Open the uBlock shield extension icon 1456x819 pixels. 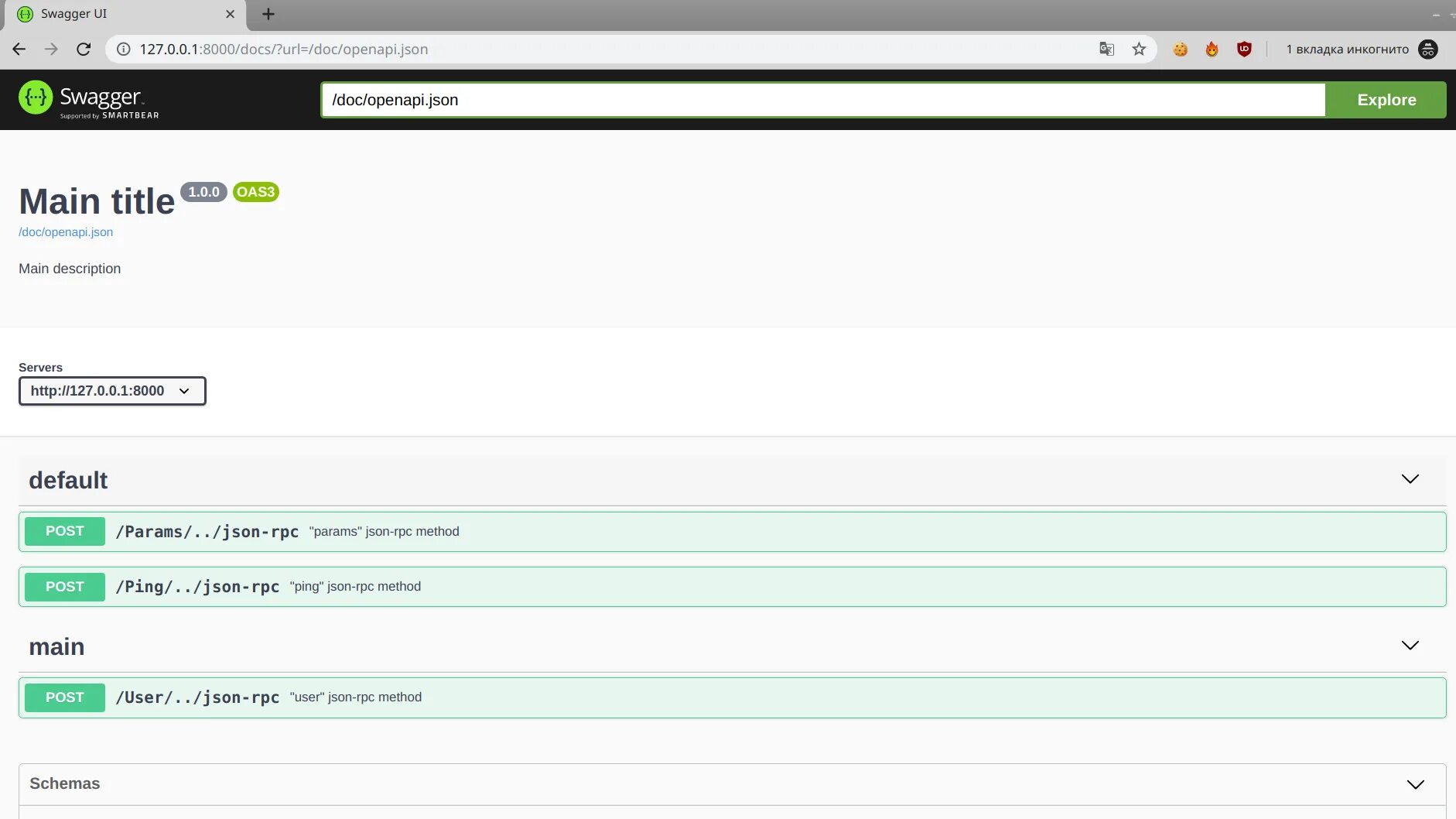pyautogui.click(x=1244, y=49)
